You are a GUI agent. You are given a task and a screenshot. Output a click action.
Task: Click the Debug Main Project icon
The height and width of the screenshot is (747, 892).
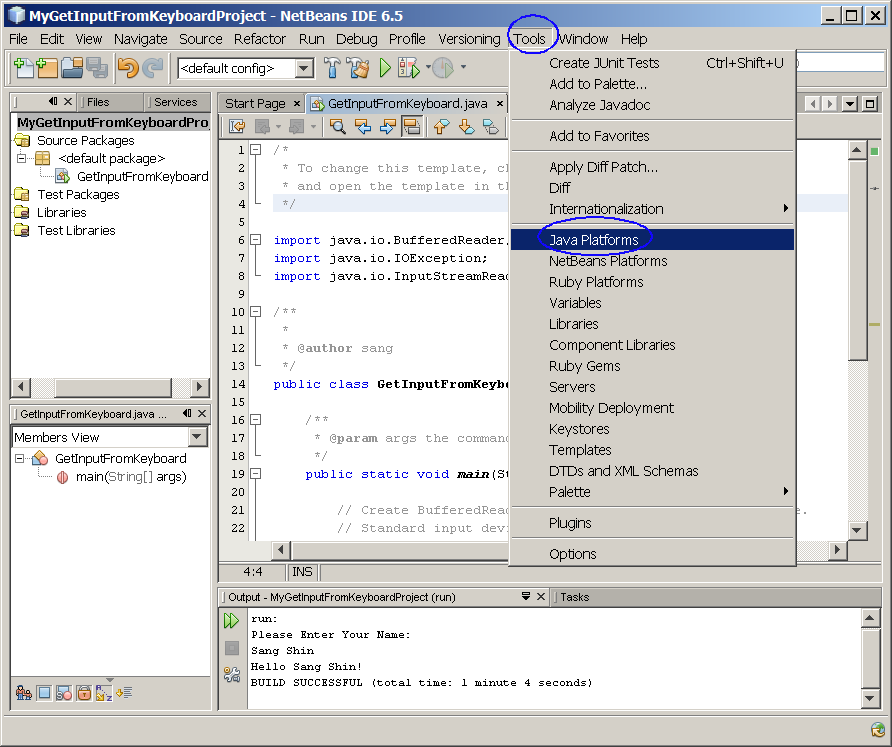point(408,68)
